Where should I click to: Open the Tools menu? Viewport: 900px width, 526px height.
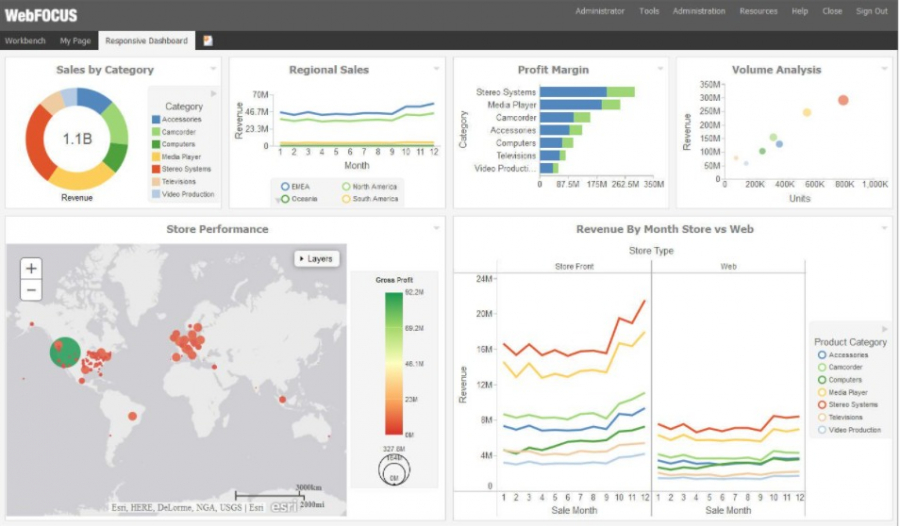[x=649, y=11]
